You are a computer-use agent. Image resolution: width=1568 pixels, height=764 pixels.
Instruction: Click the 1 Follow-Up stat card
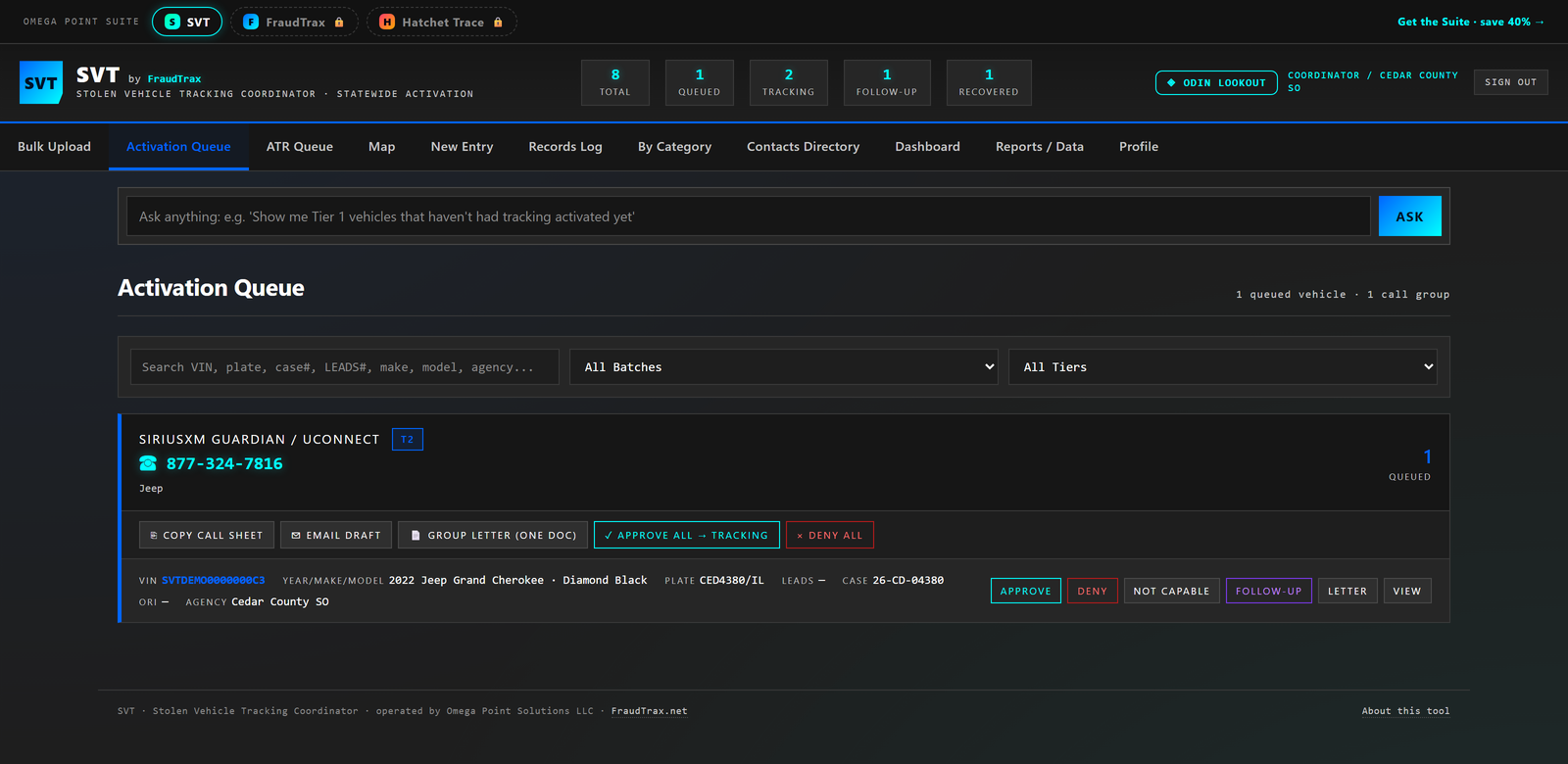tap(887, 82)
